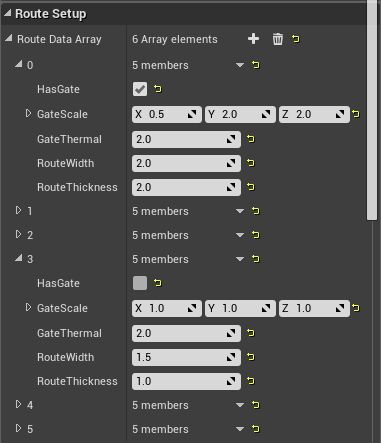Uncheck HasGate for array element 0

[140, 89]
